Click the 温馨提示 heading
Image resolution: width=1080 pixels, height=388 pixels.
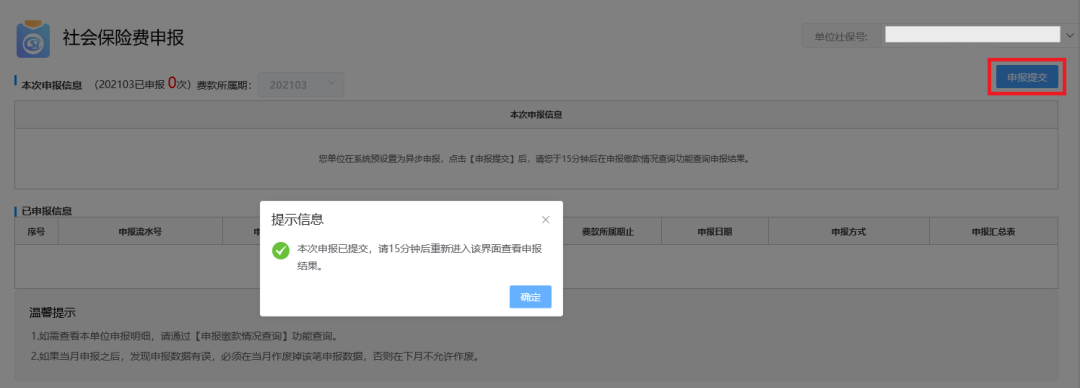pos(52,313)
